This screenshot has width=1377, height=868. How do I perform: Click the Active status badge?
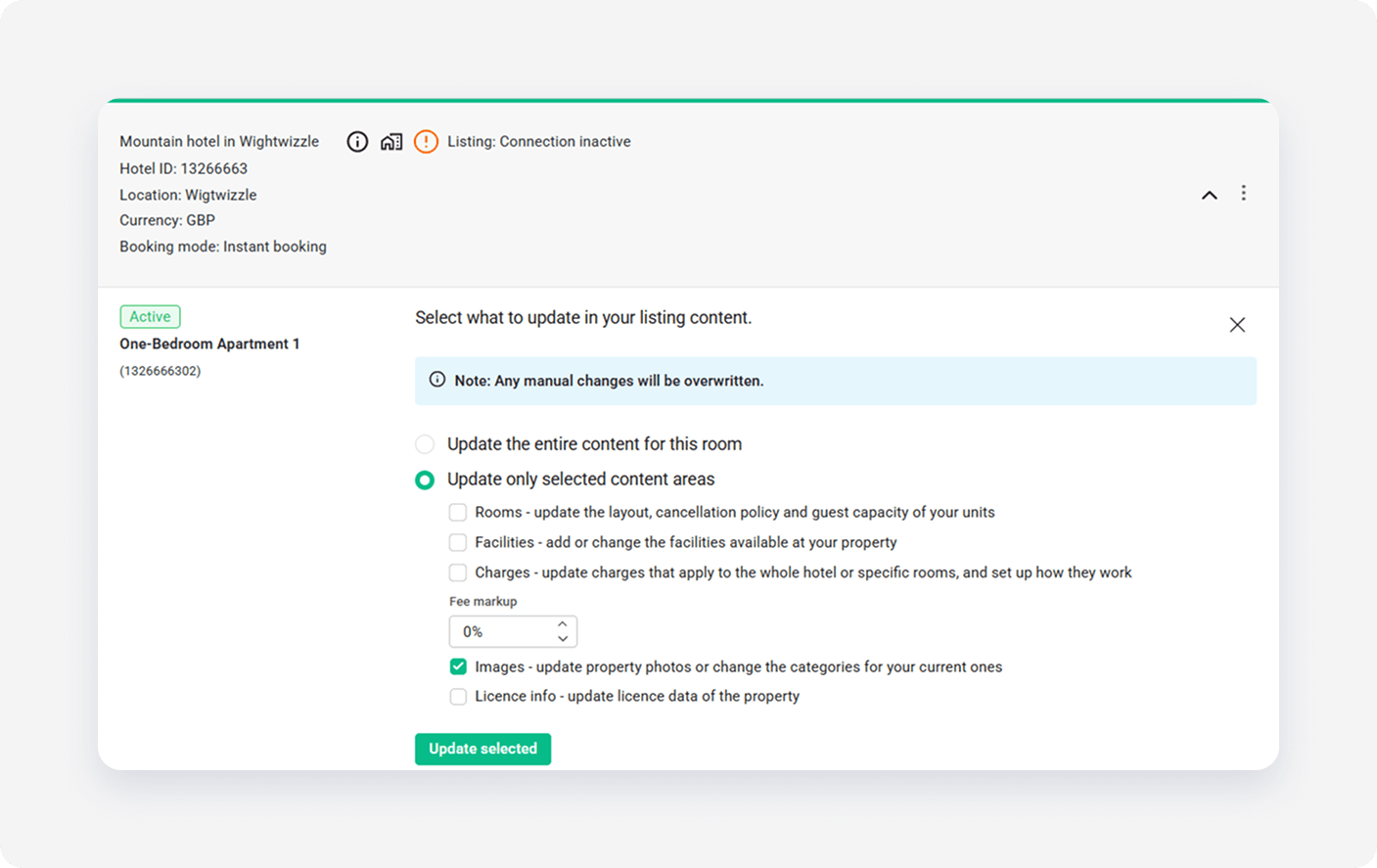[150, 317]
